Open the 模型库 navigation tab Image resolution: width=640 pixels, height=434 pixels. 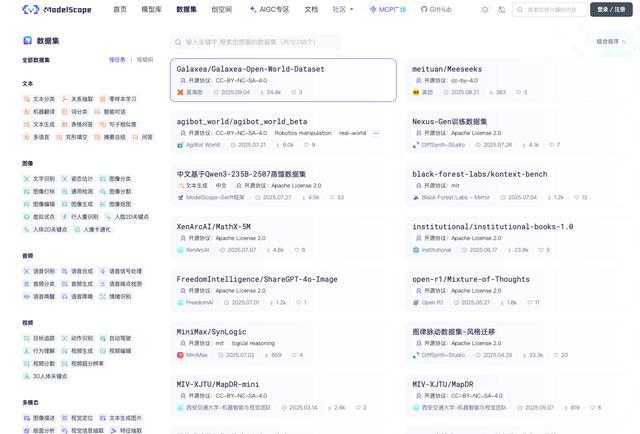pyautogui.click(x=151, y=9)
